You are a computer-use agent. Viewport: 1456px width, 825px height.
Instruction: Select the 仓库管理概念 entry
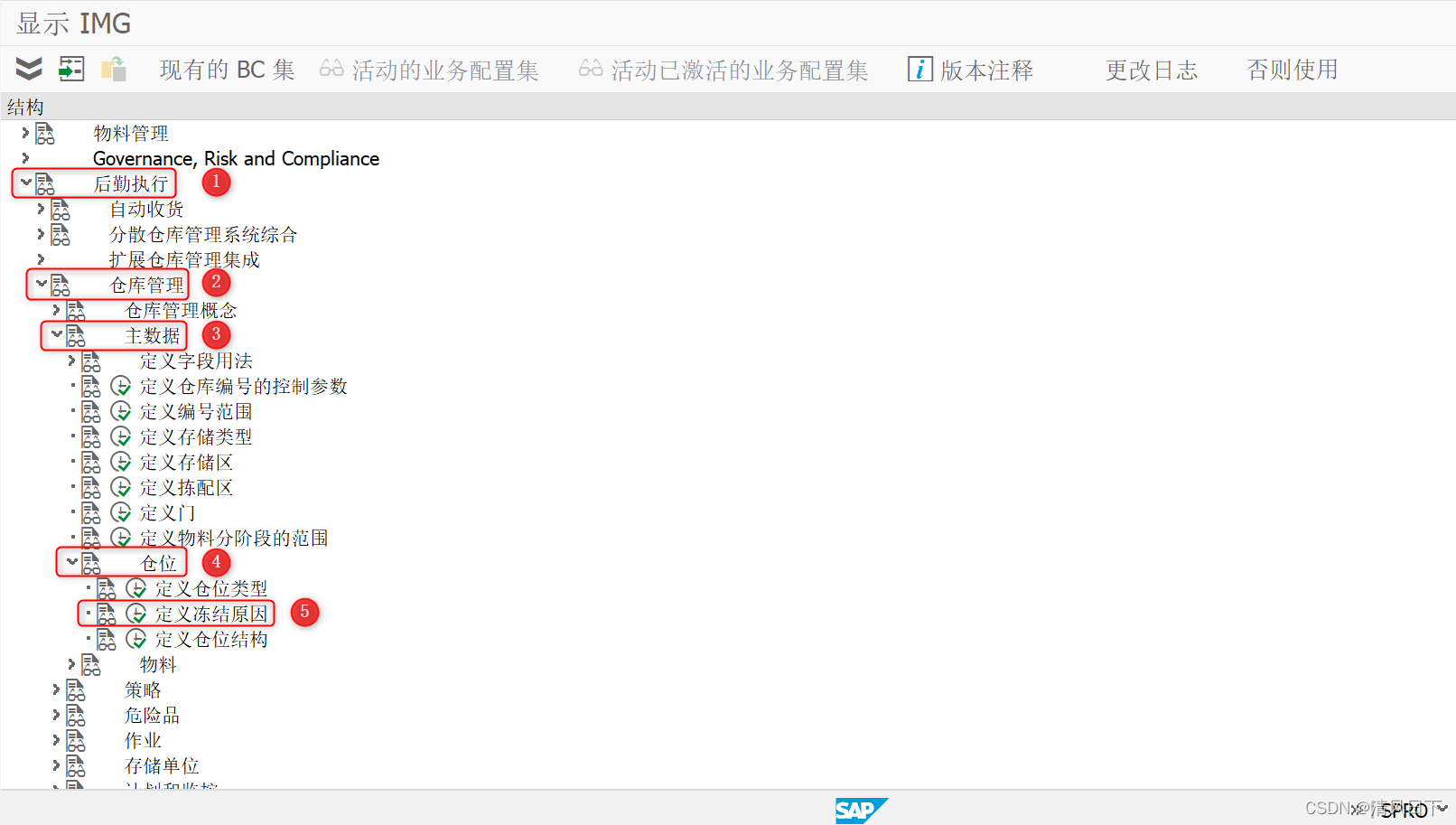click(181, 311)
